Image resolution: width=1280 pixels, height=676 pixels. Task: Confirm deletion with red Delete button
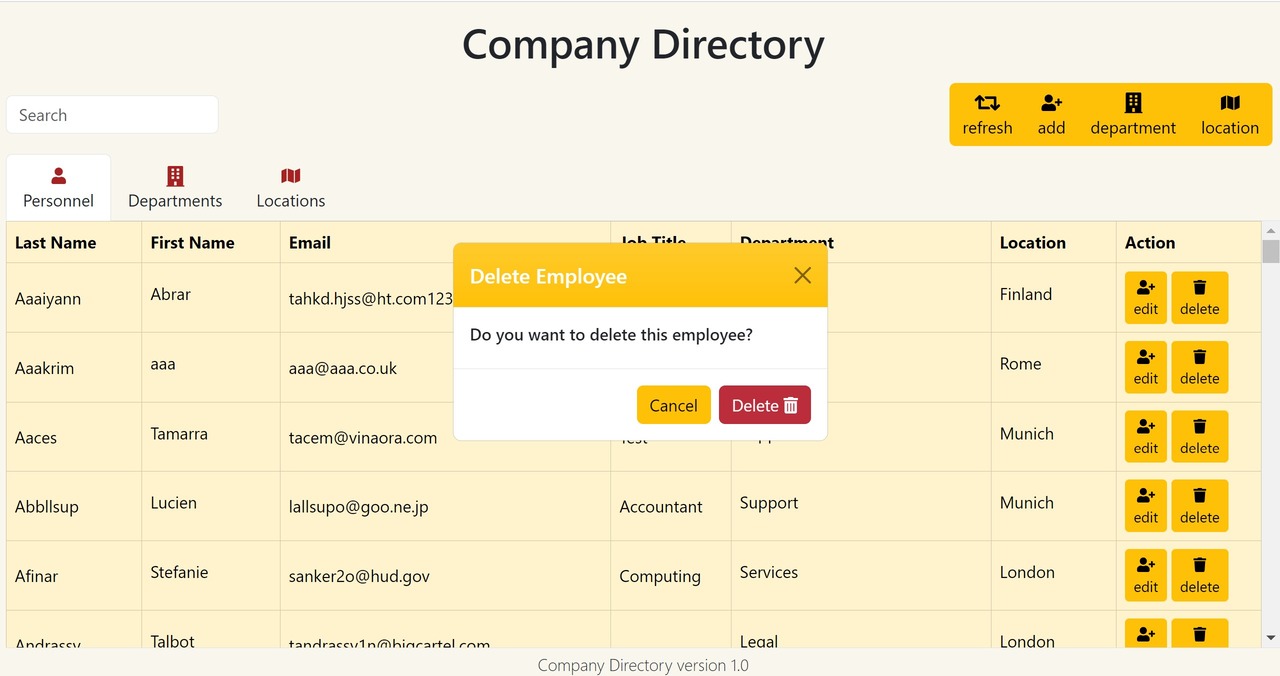[764, 405]
